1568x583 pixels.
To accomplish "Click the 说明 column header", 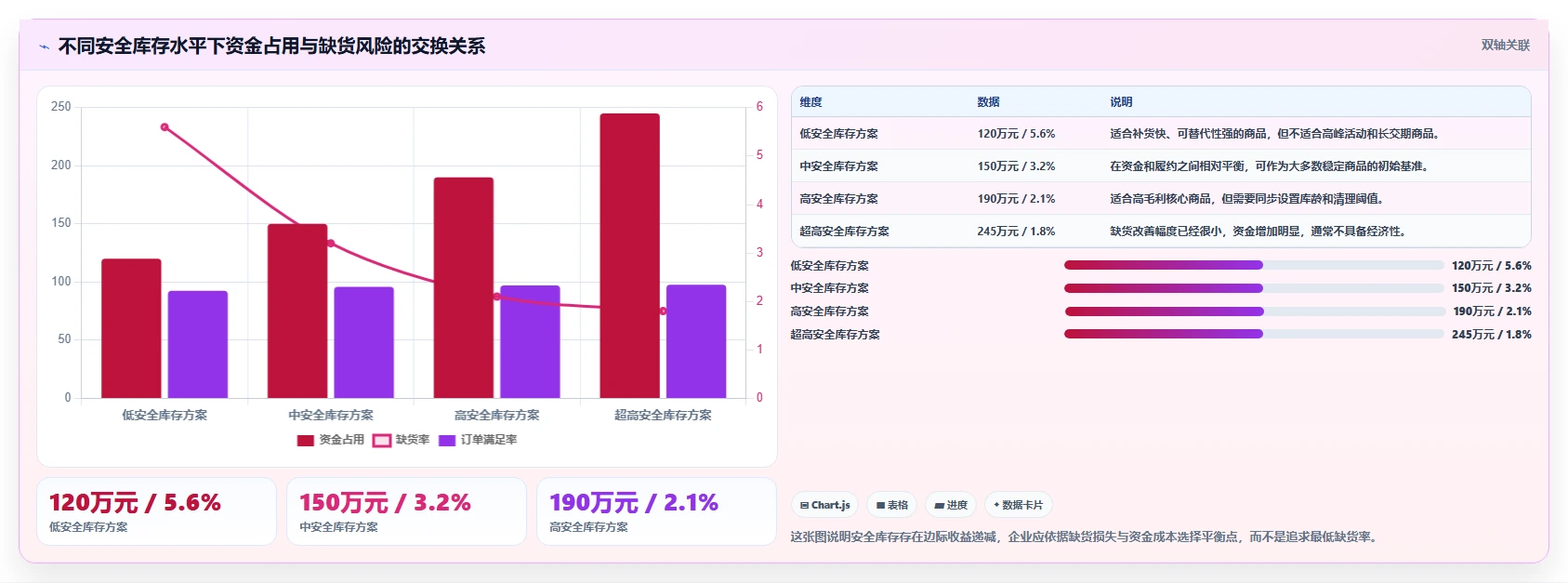I will pos(1121,102).
